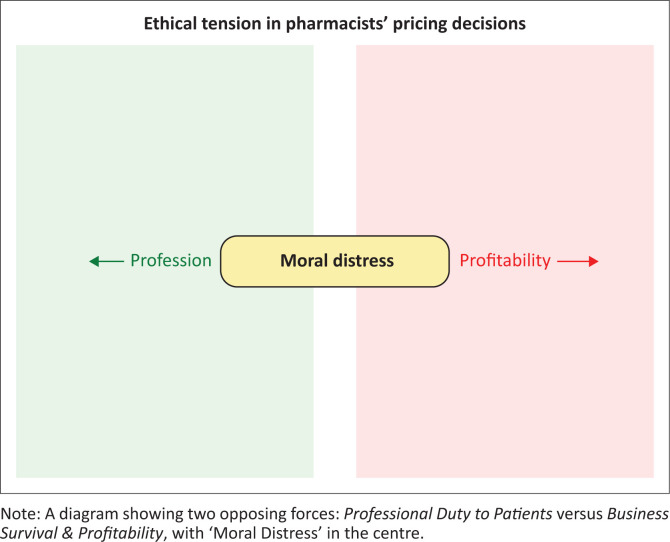Click the red Profitability label
The height and width of the screenshot is (542, 670).
coord(505,260)
